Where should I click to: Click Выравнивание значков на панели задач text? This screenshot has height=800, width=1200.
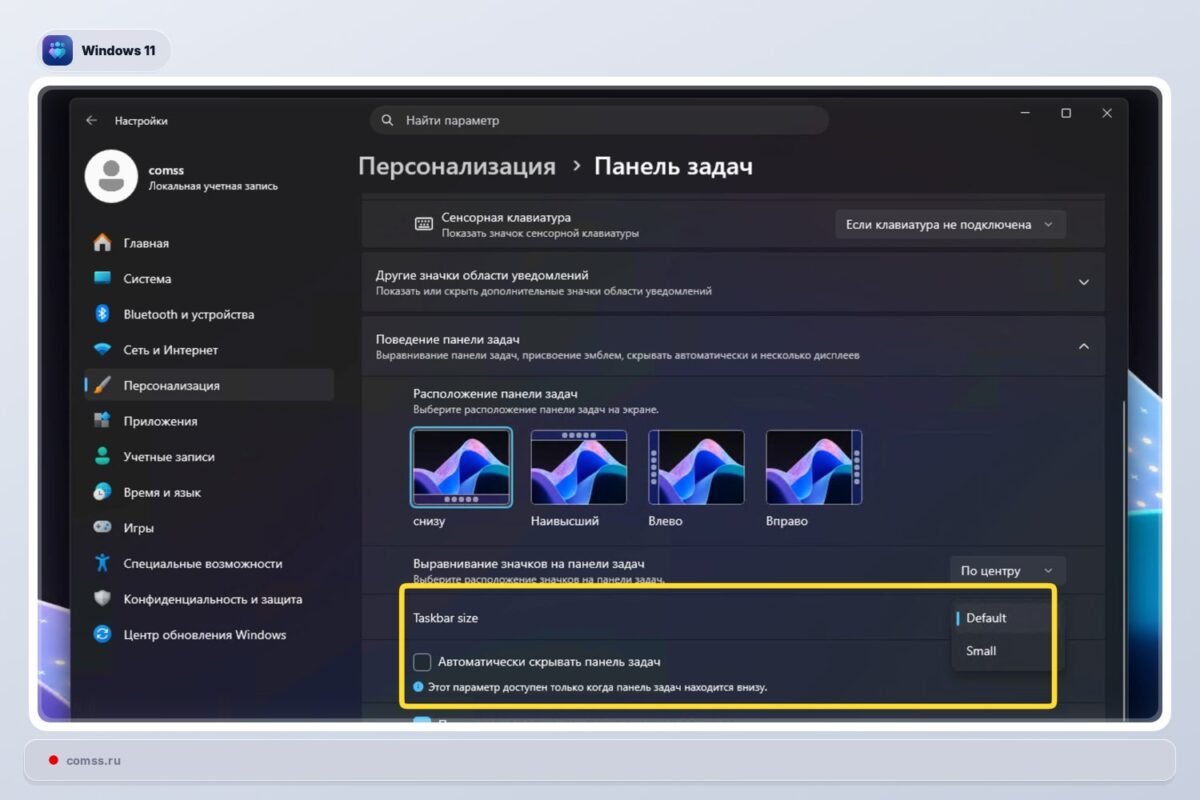coord(529,564)
